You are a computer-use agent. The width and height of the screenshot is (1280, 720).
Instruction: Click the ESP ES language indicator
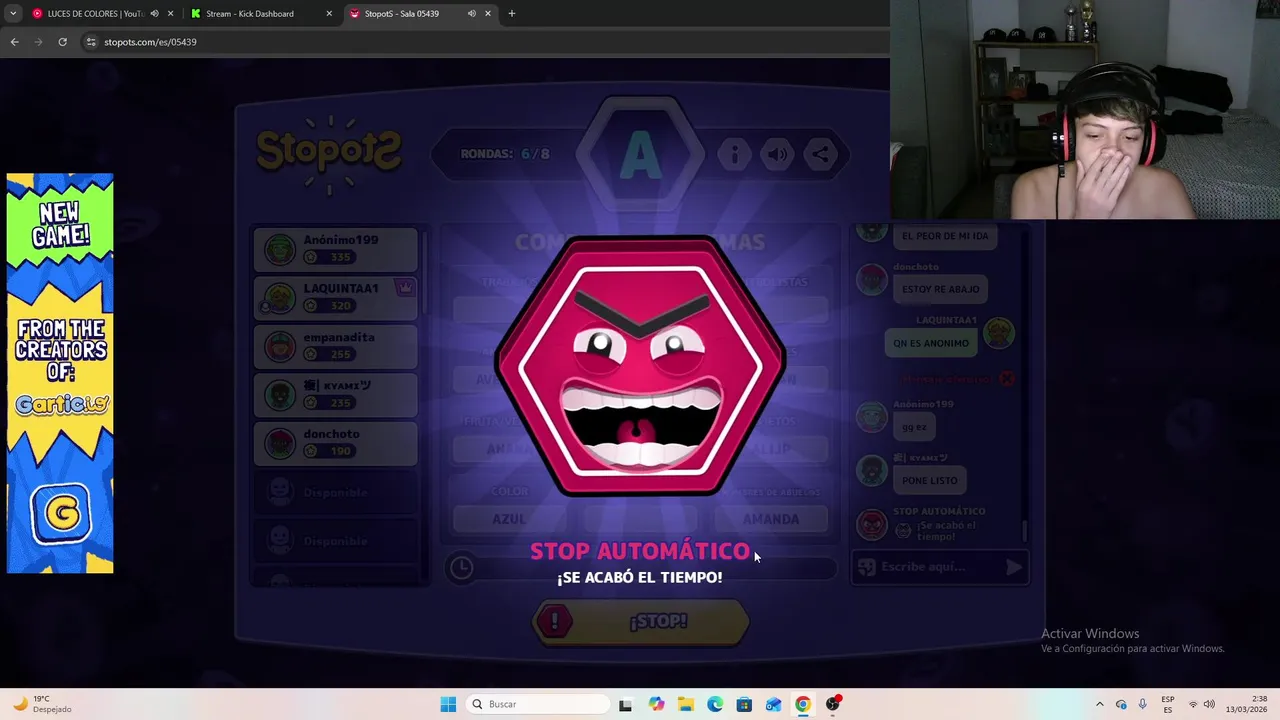1168,704
